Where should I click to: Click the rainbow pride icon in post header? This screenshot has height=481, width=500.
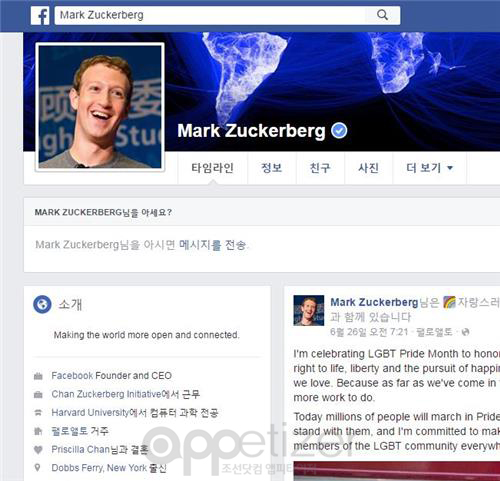[x=449, y=302]
